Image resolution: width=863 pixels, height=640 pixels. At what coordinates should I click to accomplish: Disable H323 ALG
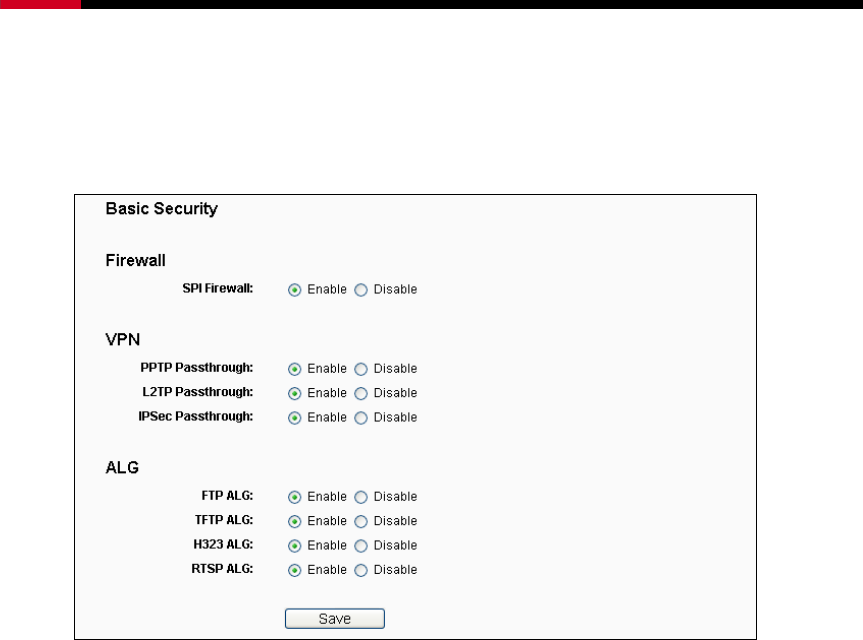pos(361,546)
